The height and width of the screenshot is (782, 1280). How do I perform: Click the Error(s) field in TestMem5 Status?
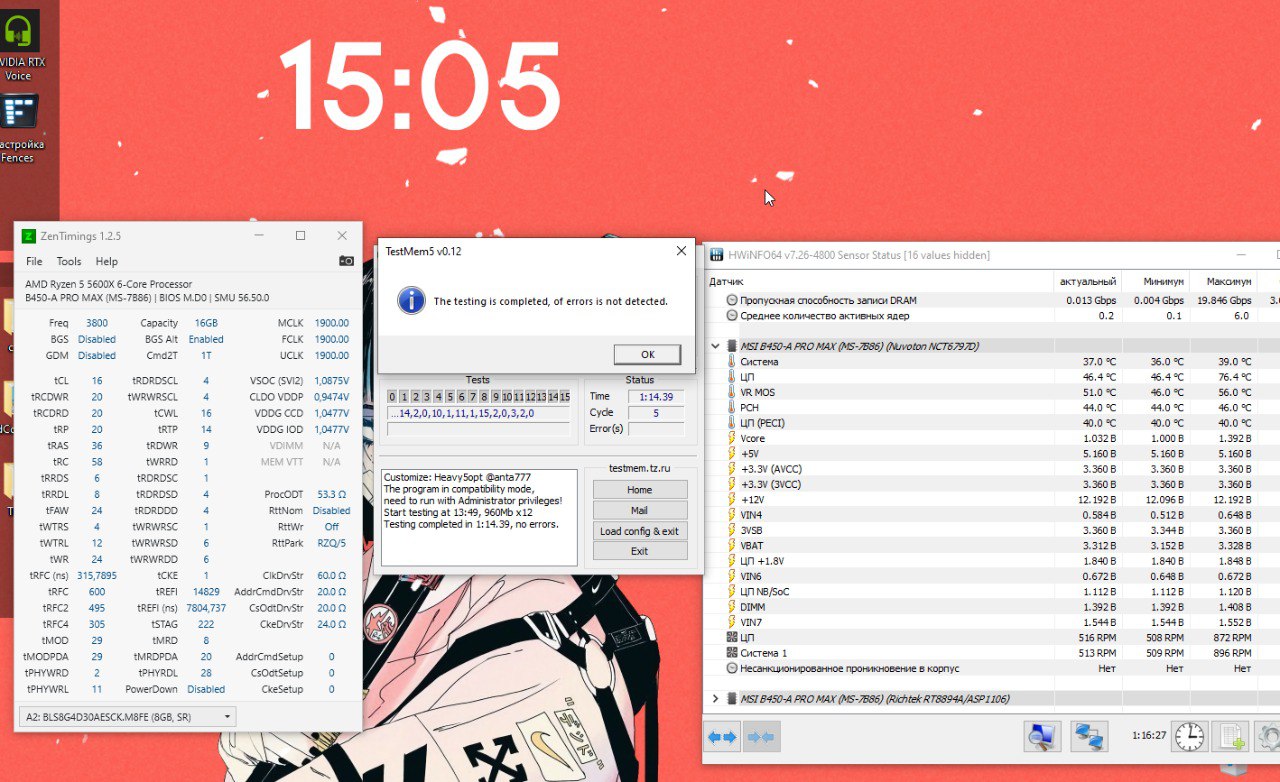(x=656, y=429)
